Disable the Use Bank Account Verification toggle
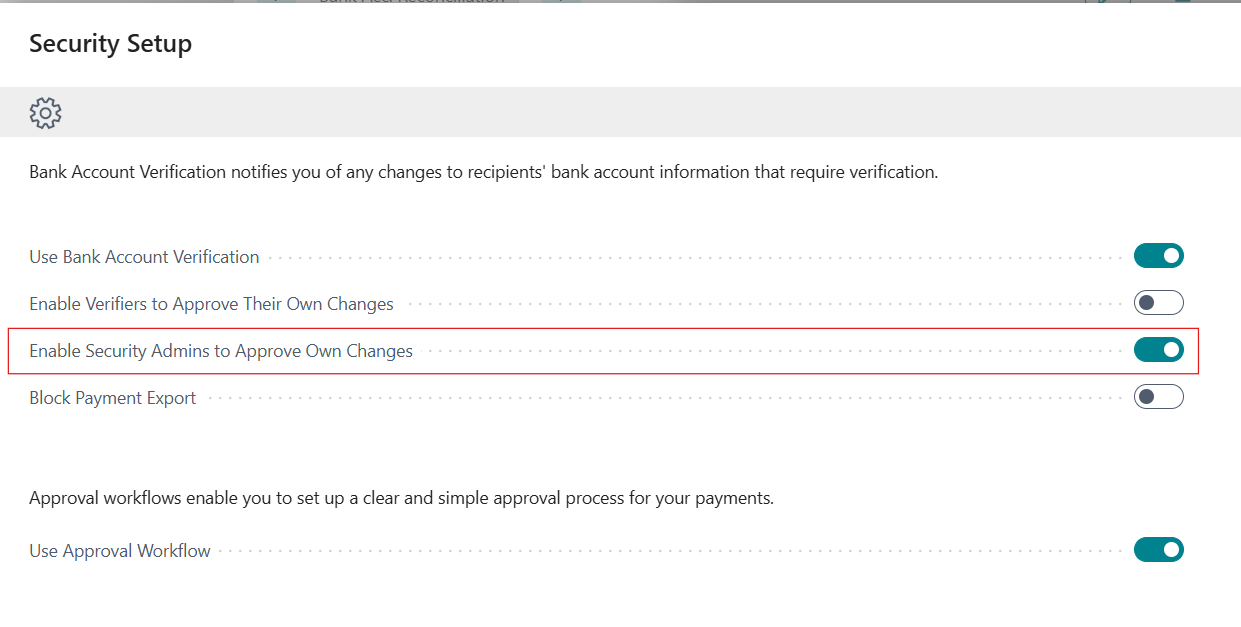The height and width of the screenshot is (627, 1241). [1158, 256]
